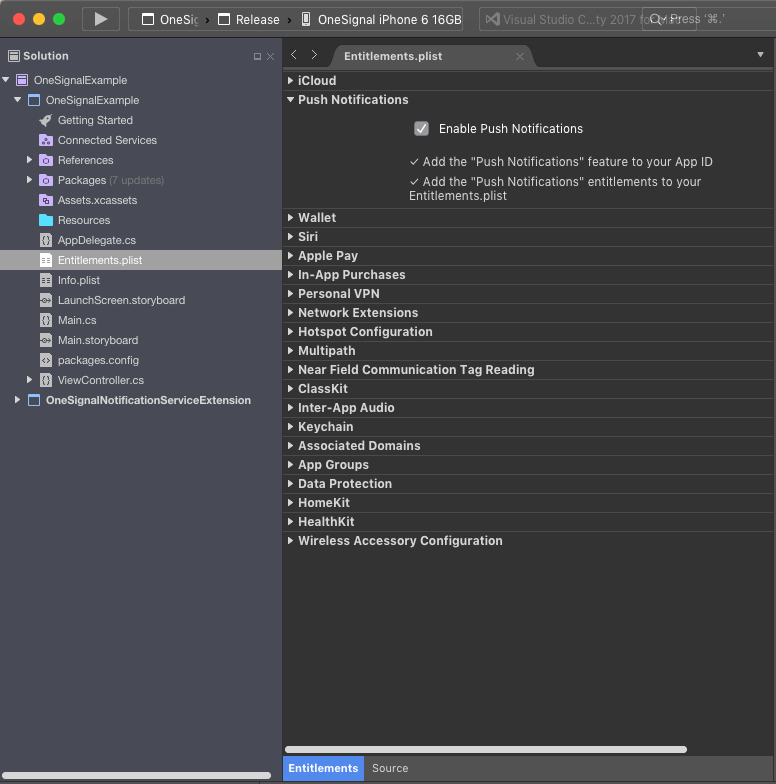Run the project with the Play button
The image size is (776, 784).
(x=100, y=19)
